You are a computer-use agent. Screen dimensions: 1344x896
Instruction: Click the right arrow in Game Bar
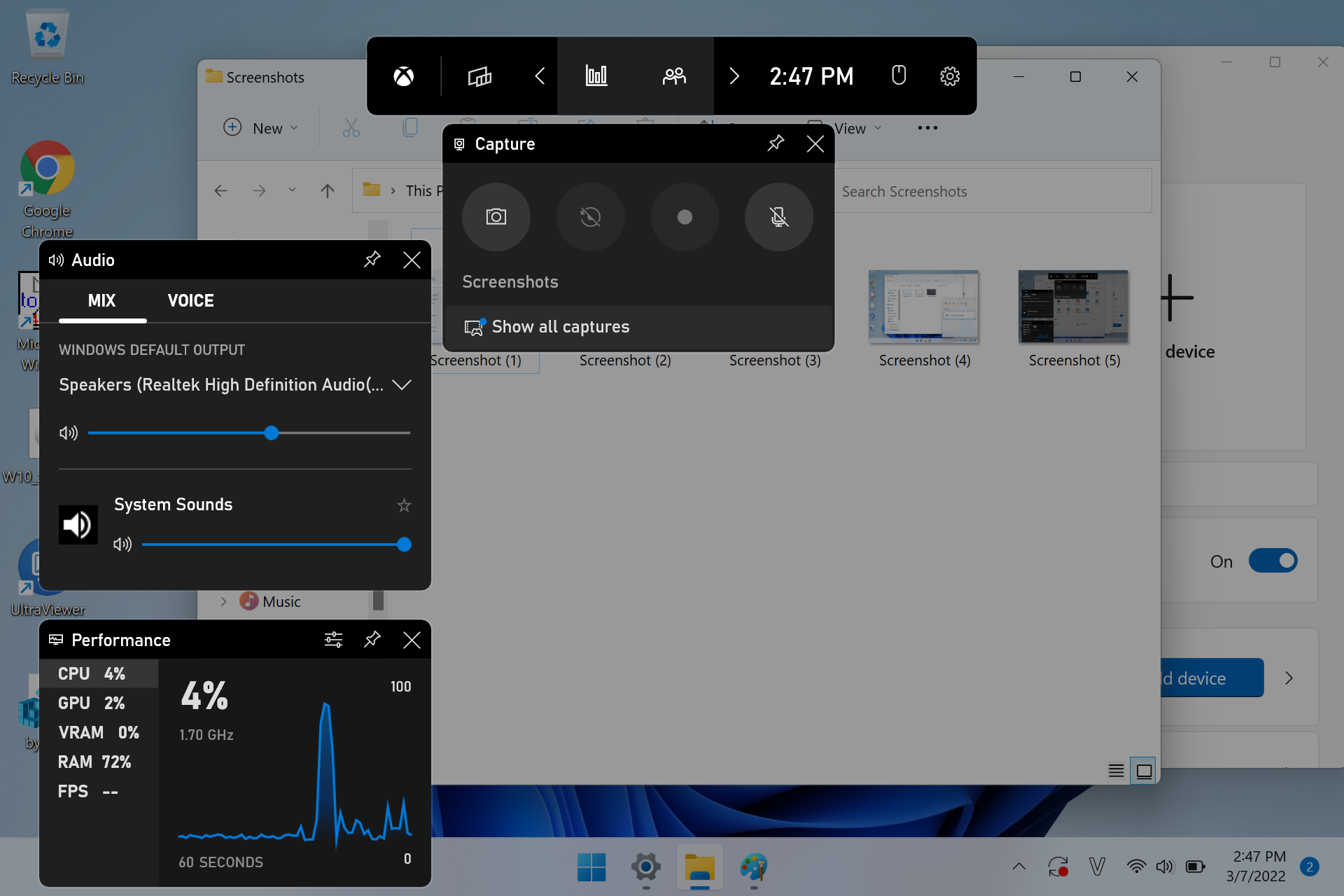(x=734, y=76)
